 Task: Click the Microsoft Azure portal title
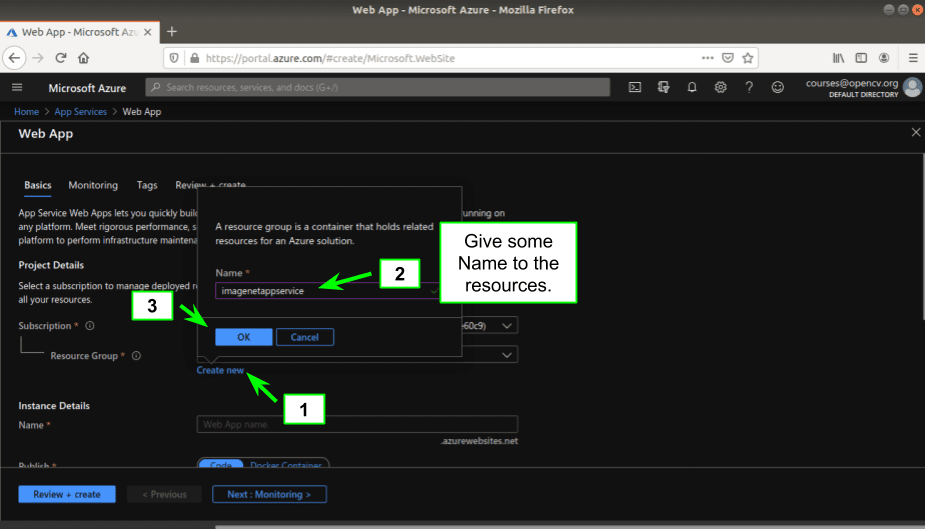click(x=87, y=88)
